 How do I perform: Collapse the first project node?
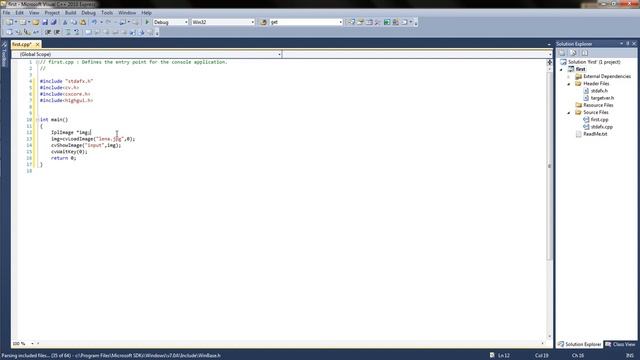click(x=562, y=69)
